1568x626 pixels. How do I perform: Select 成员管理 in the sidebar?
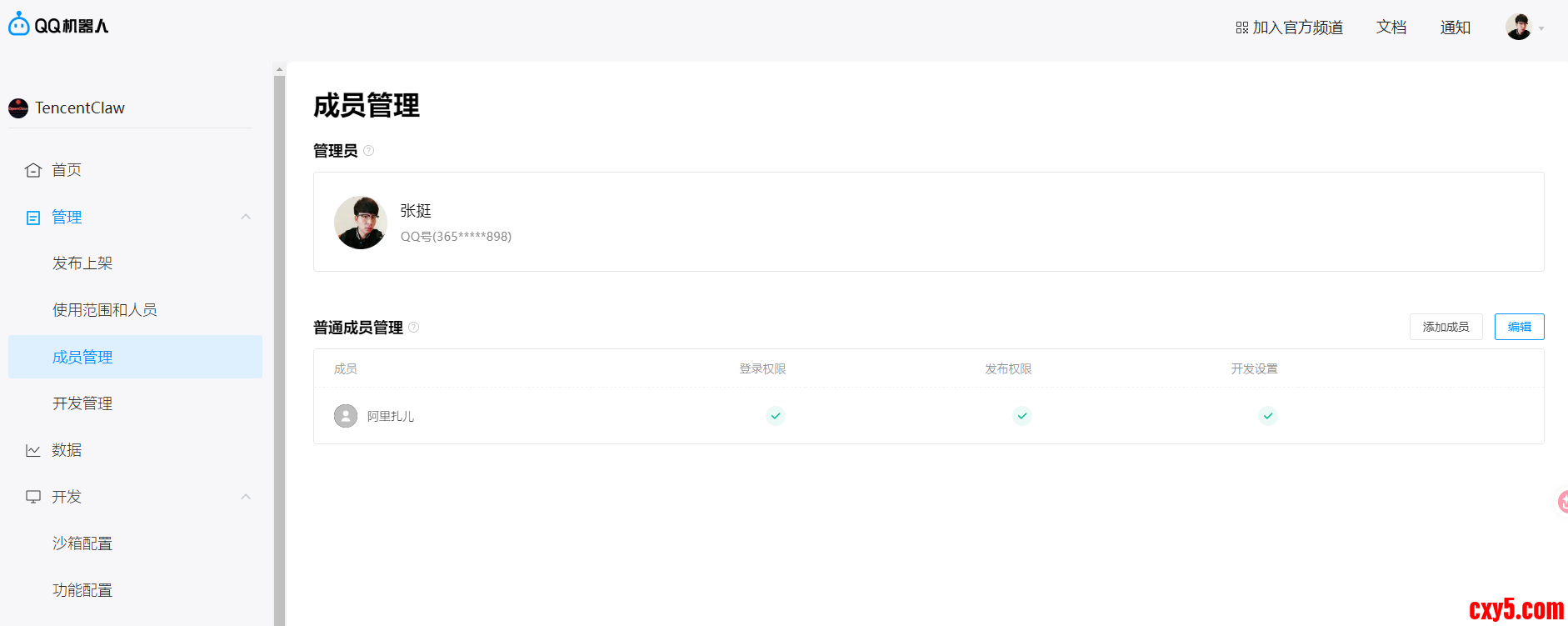coord(135,357)
